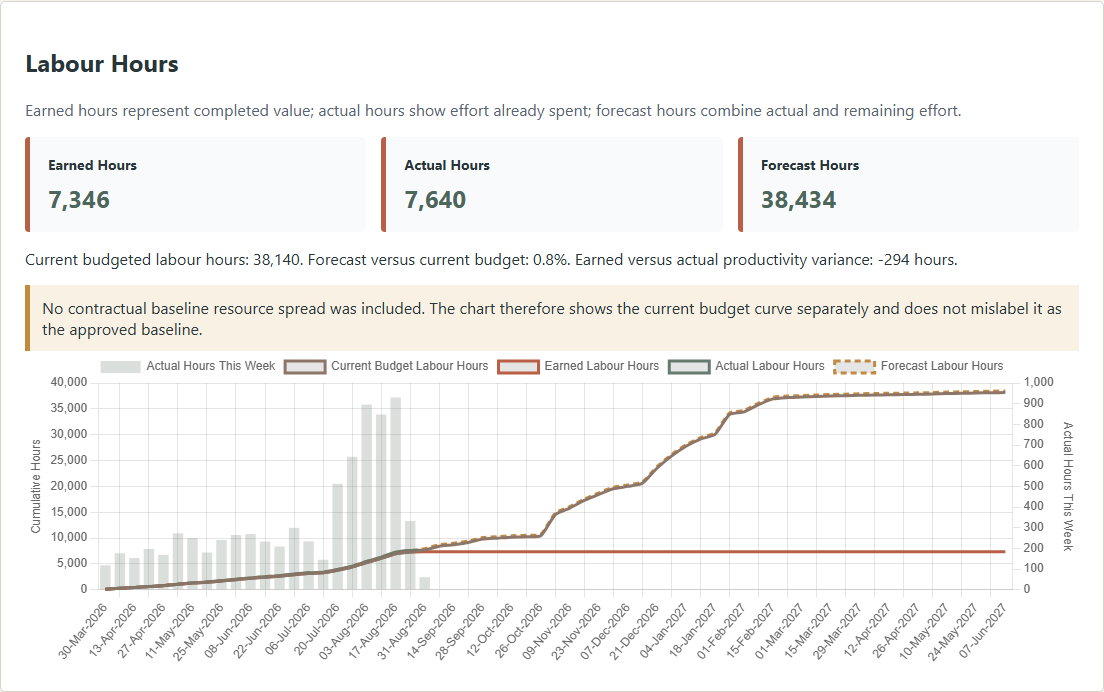Click the no contractual baseline notice banner
This screenshot has height=692, width=1104.
552,318
